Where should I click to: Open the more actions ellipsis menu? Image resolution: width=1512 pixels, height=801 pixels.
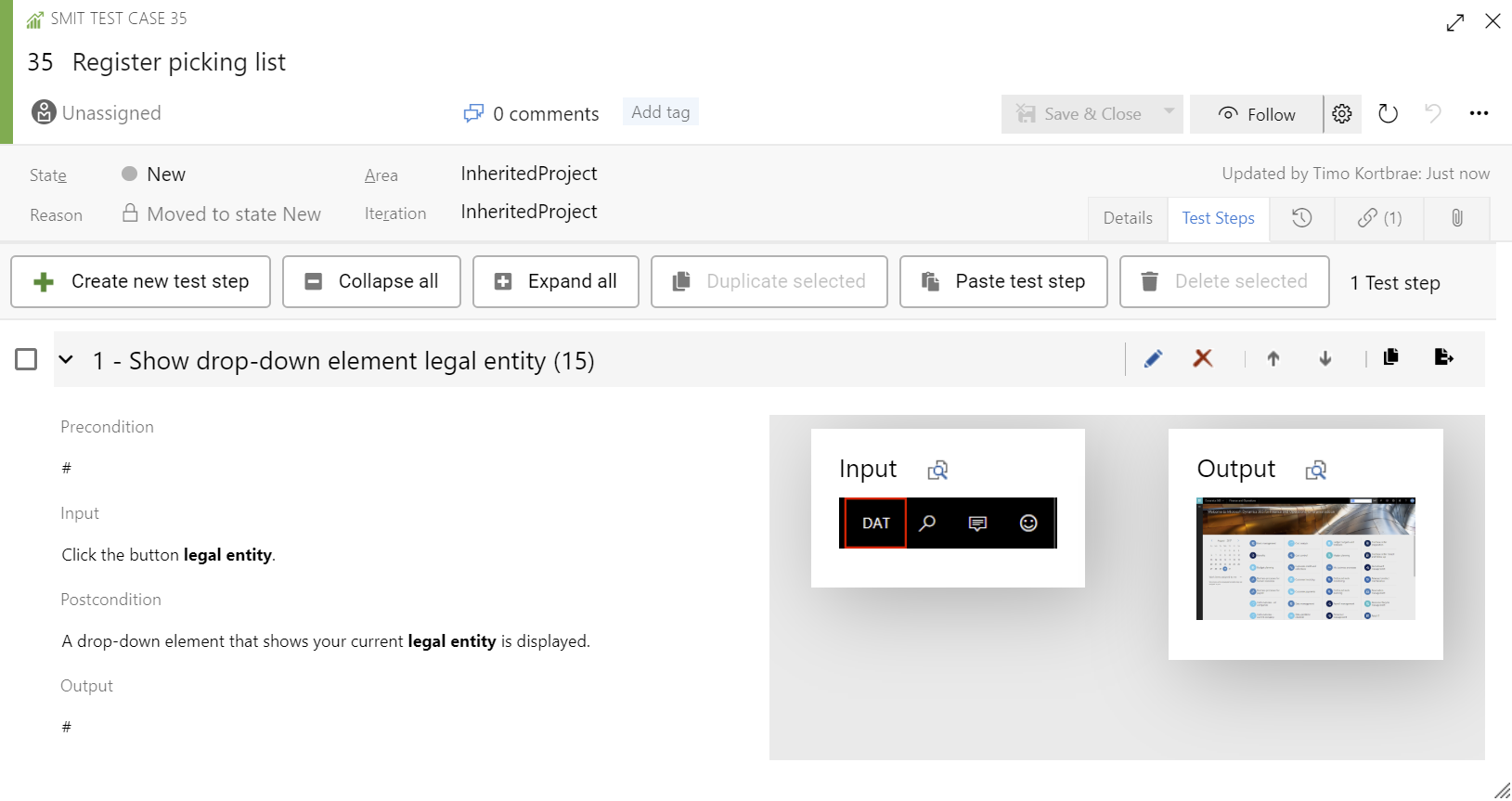1479,114
